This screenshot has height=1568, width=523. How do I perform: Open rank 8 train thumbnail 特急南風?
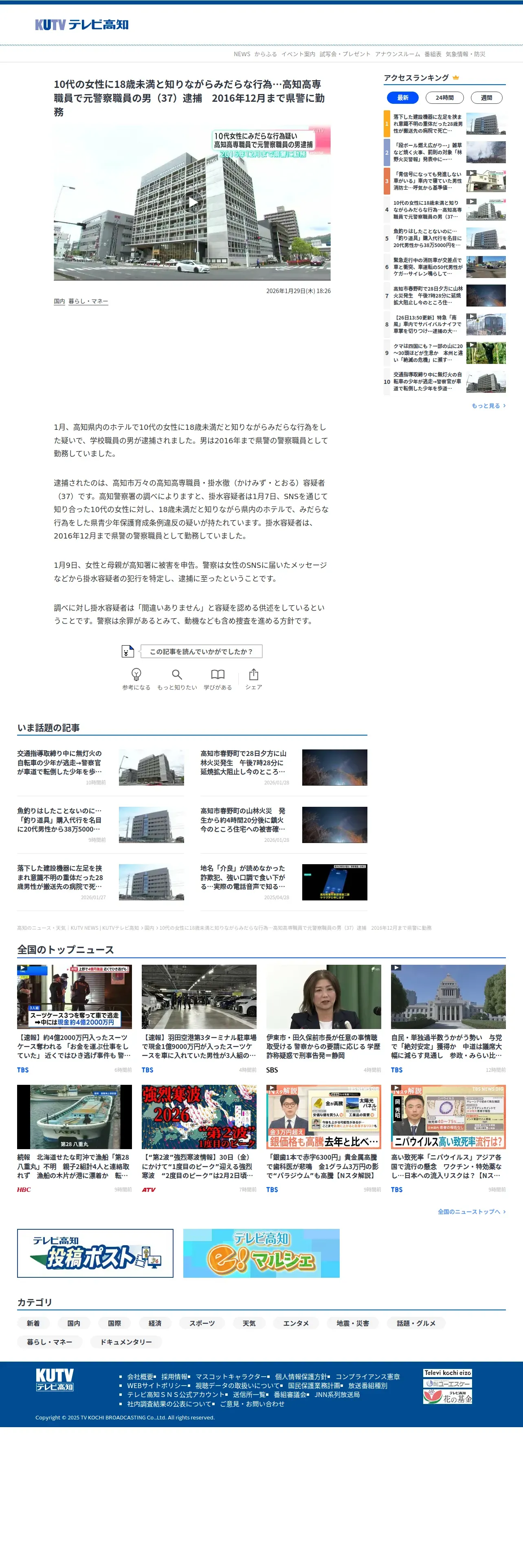486,324
